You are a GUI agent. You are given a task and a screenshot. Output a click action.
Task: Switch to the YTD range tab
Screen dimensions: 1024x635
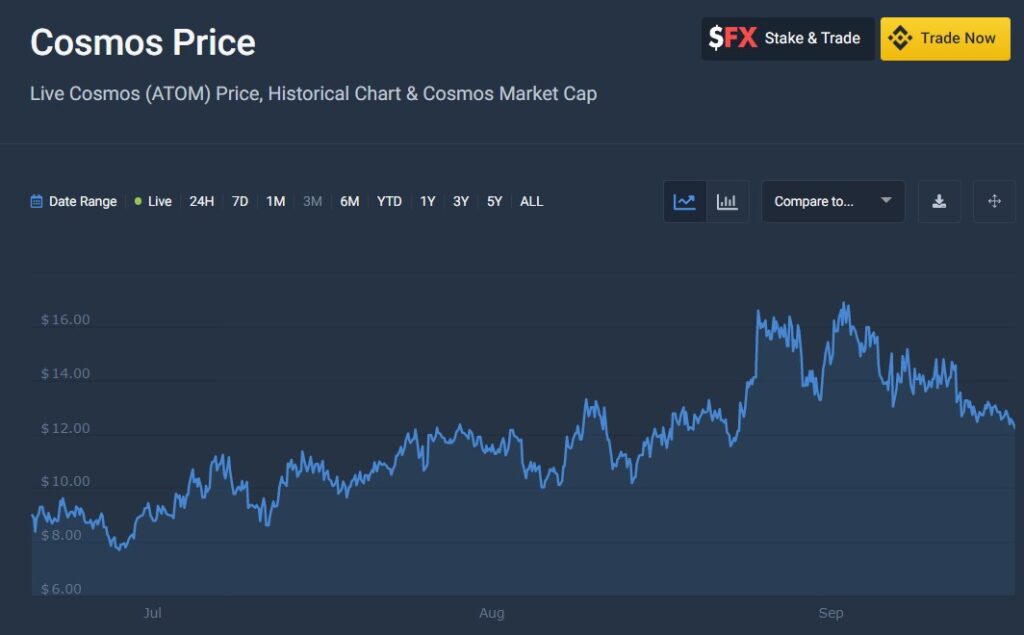pyautogui.click(x=389, y=202)
